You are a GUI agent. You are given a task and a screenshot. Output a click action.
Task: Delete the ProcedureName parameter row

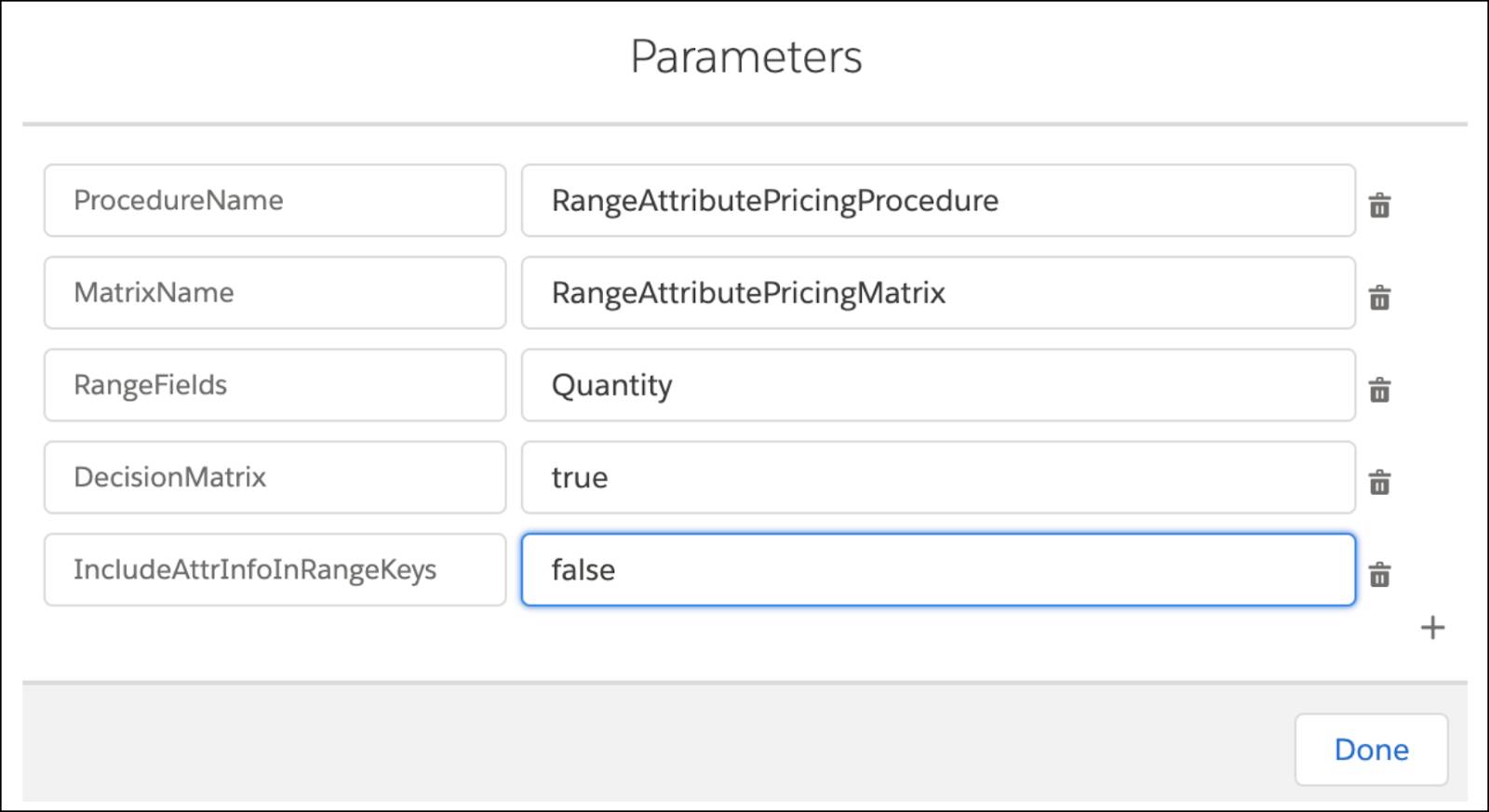(x=1379, y=206)
